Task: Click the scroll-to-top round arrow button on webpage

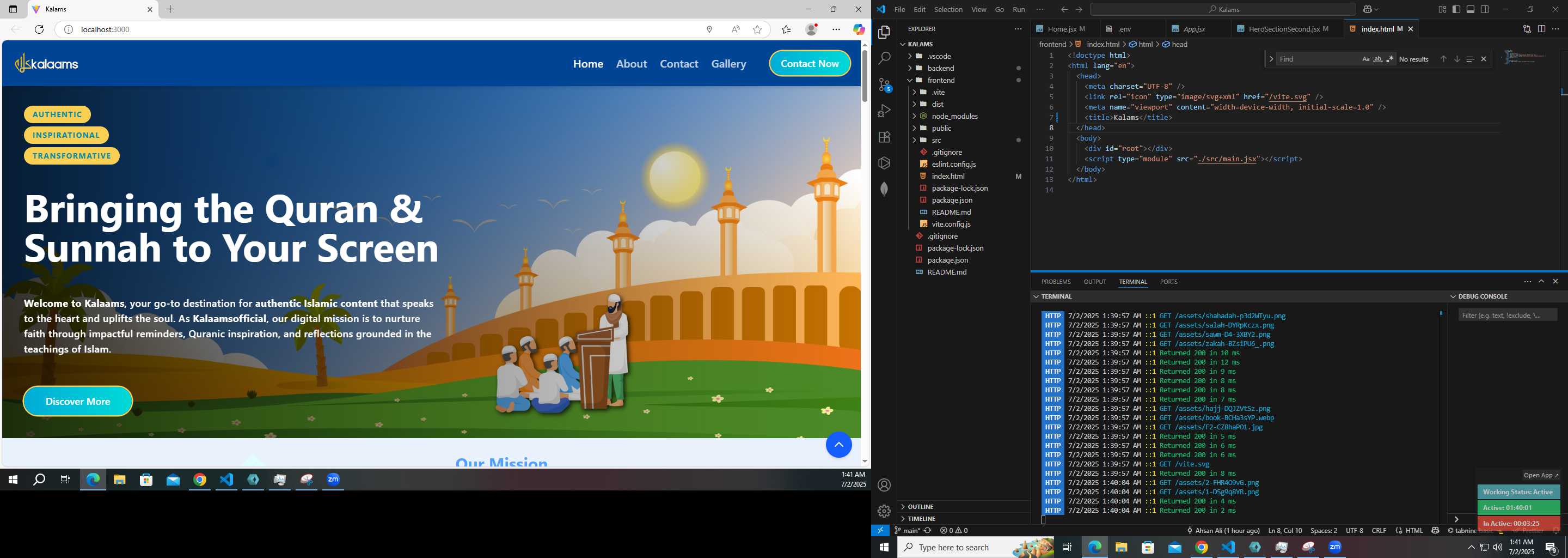Action: [839, 445]
